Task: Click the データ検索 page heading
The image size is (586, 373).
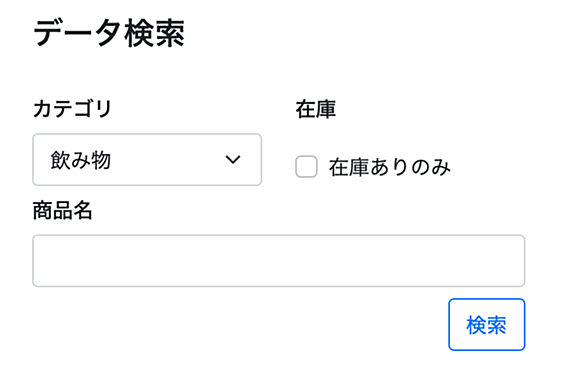Action: pos(109,34)
